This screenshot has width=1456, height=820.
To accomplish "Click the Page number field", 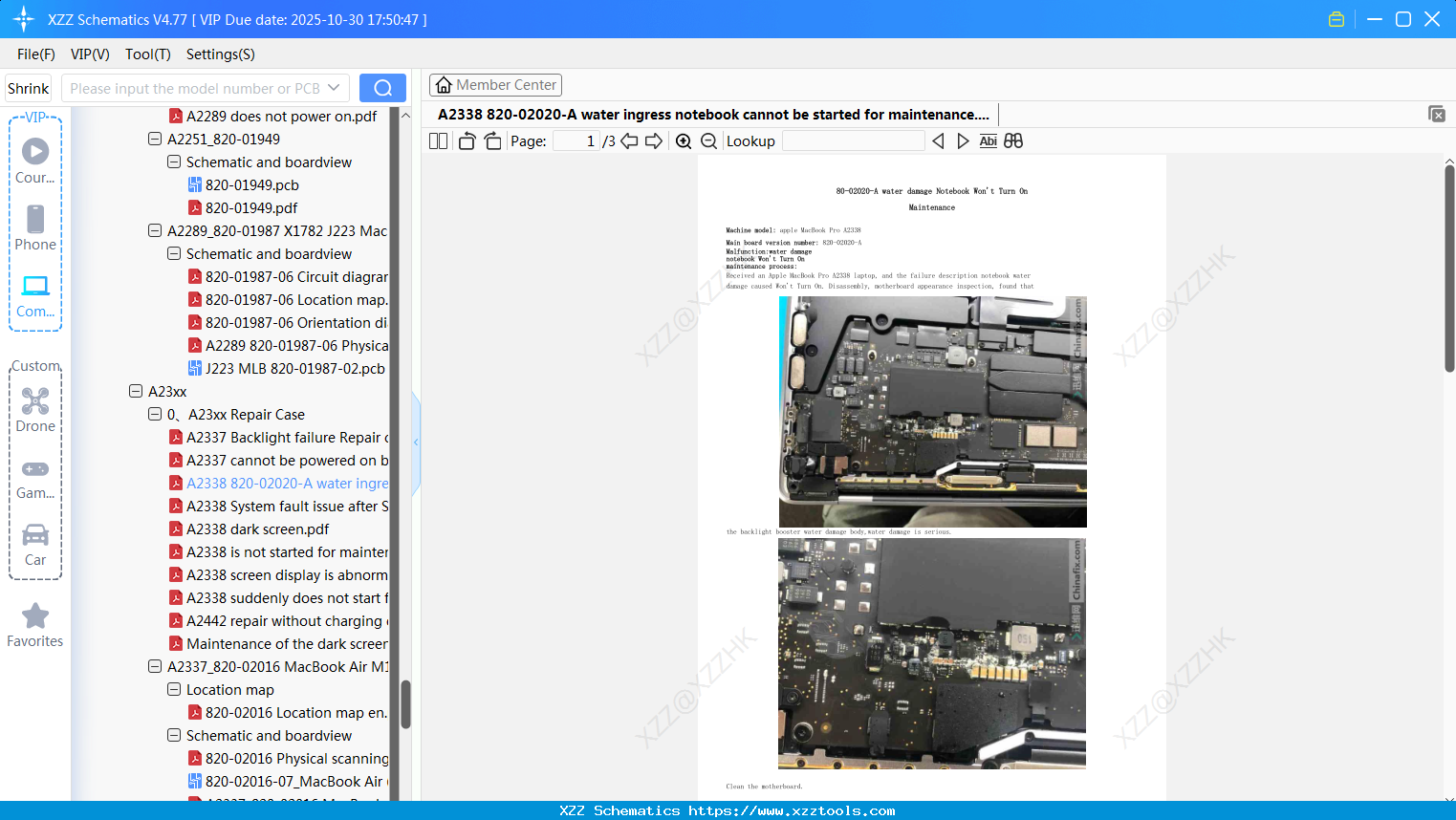I will coord(576,141).
